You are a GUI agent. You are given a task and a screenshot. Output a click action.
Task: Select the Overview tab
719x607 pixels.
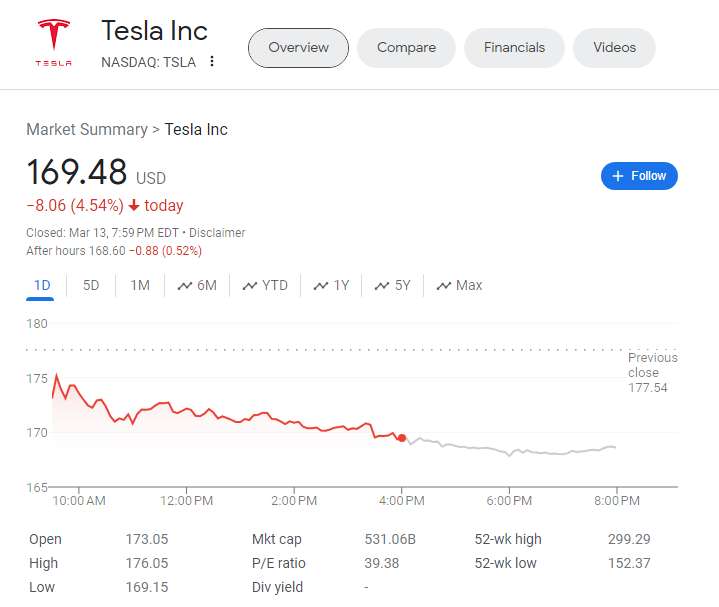tap(298, 48)
